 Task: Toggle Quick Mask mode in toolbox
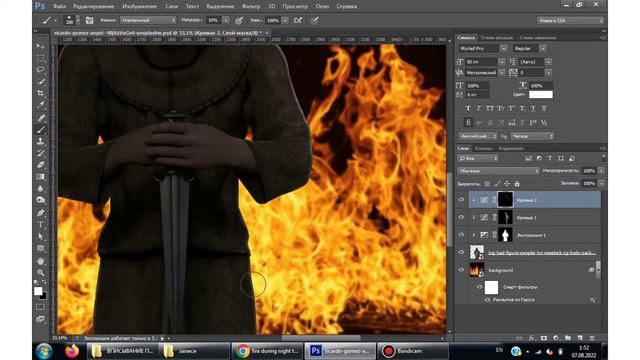click(40, 307)
